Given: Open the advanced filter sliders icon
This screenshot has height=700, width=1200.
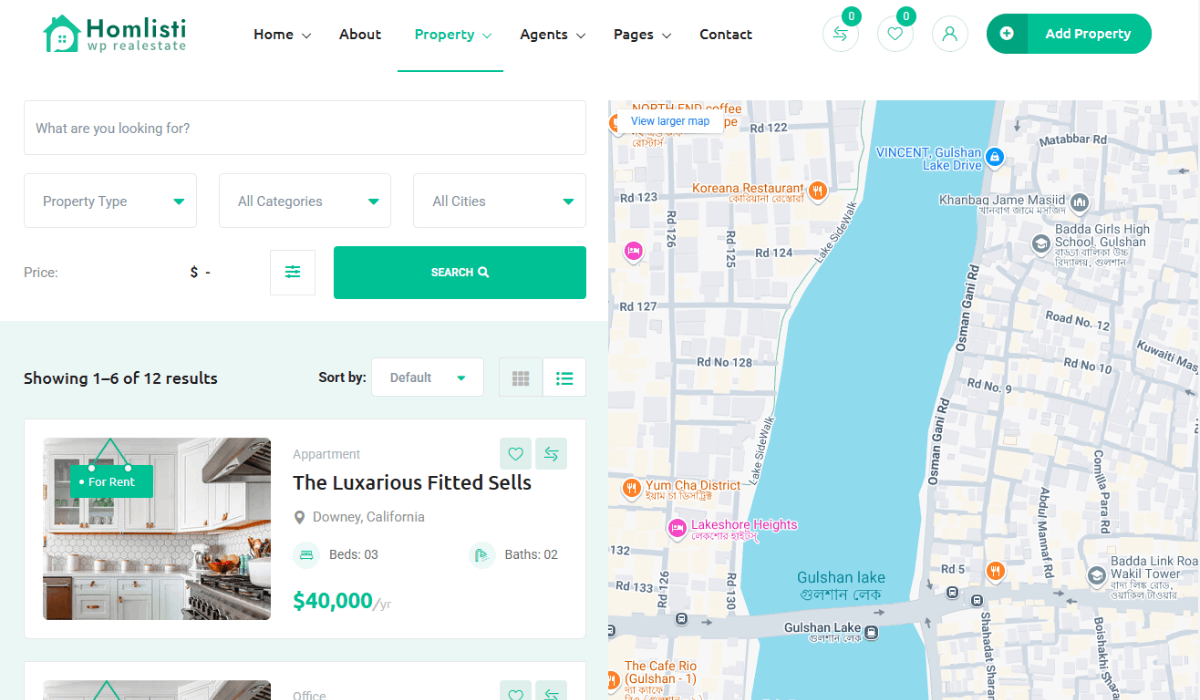Looking at the screenshot, I should coord(293,272).
